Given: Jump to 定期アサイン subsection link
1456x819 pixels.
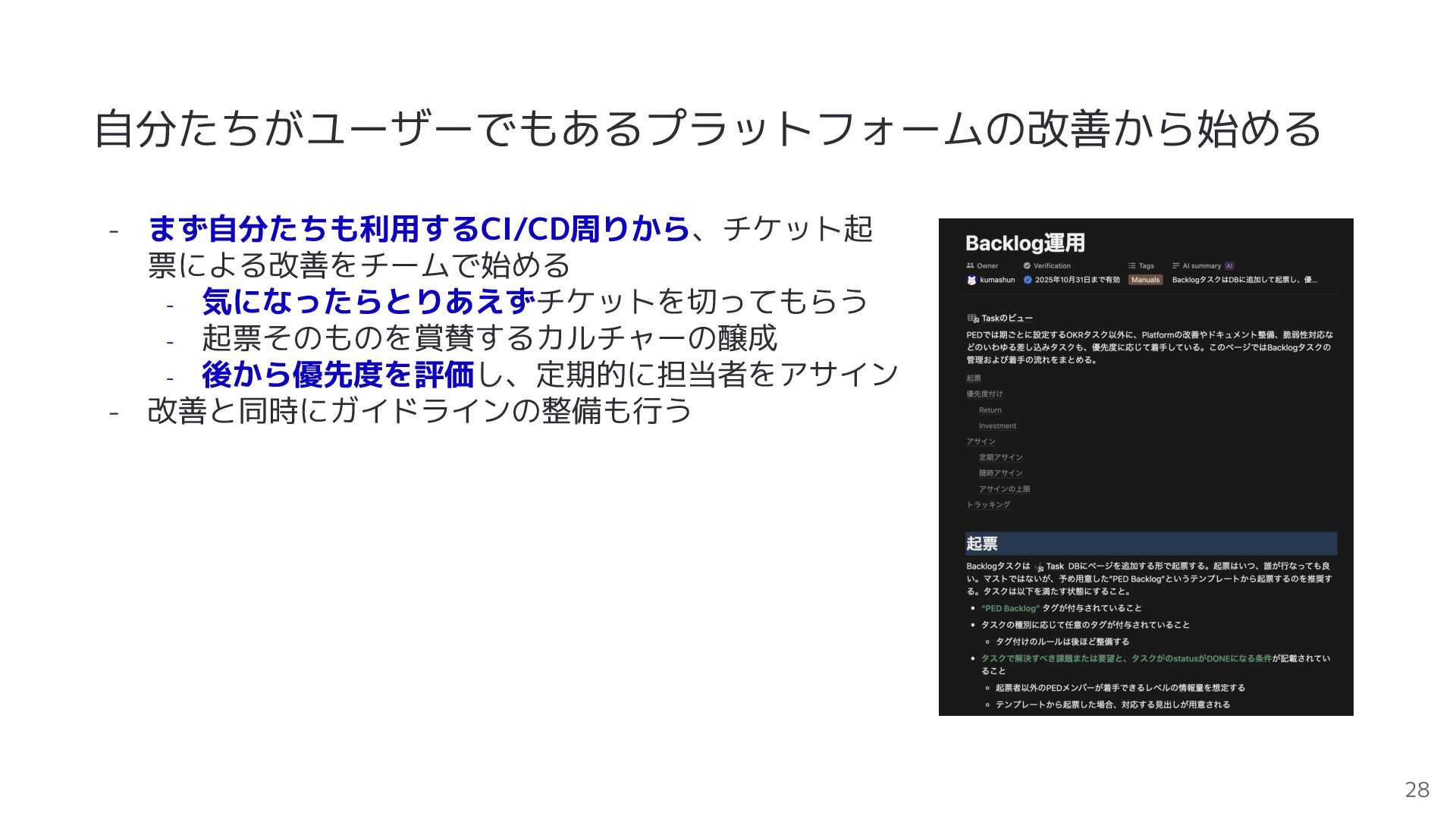Looking at the screenshot, I should pyautogui.click(x=1000, y=457).
